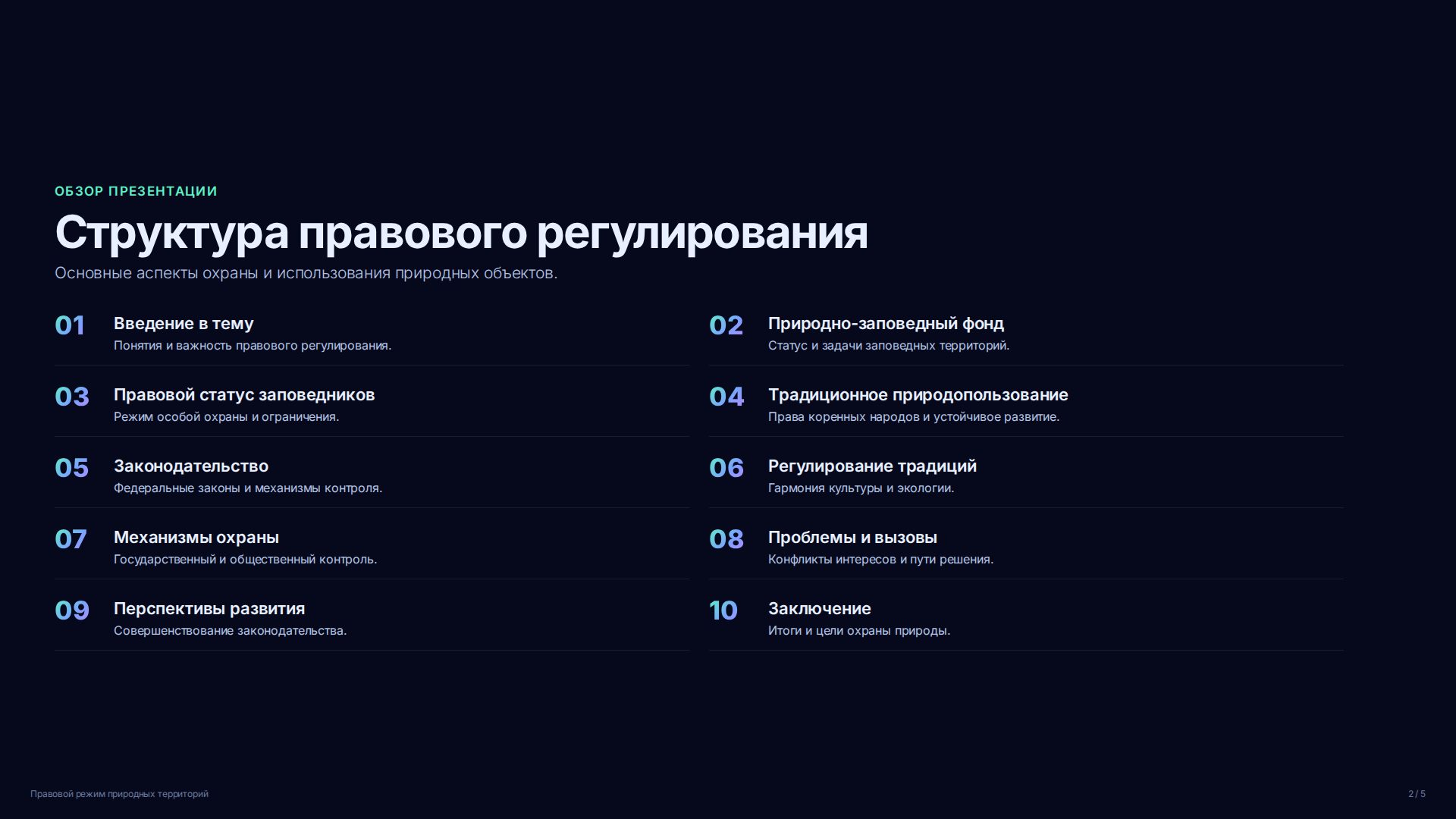Click footer 'Правовой режим природных территорий'

(x=119, y=794)
